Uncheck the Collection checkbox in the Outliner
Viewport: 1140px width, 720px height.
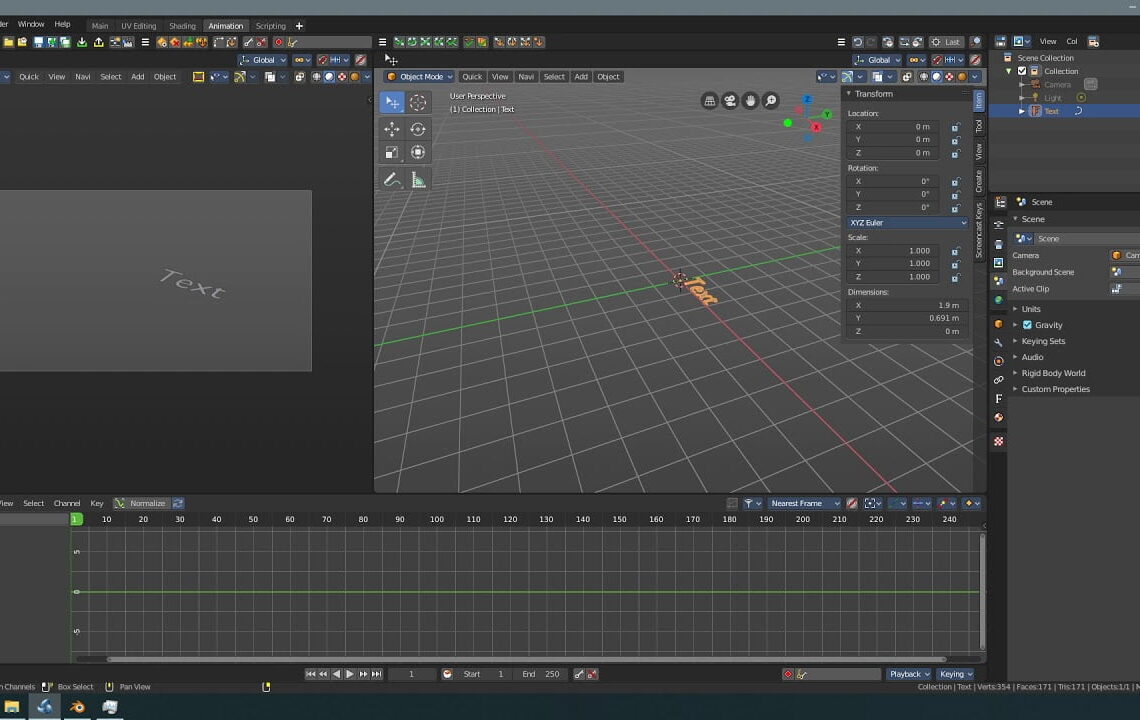click(x=1022, y=71)
